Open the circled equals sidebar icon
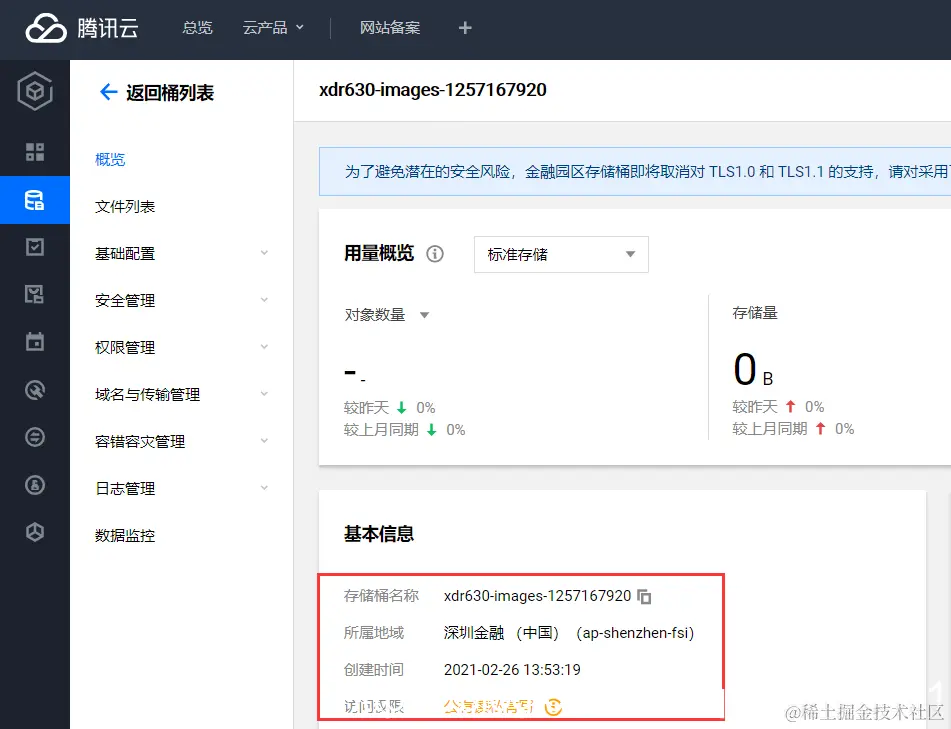Screen dimensions: 951x729 35,437
